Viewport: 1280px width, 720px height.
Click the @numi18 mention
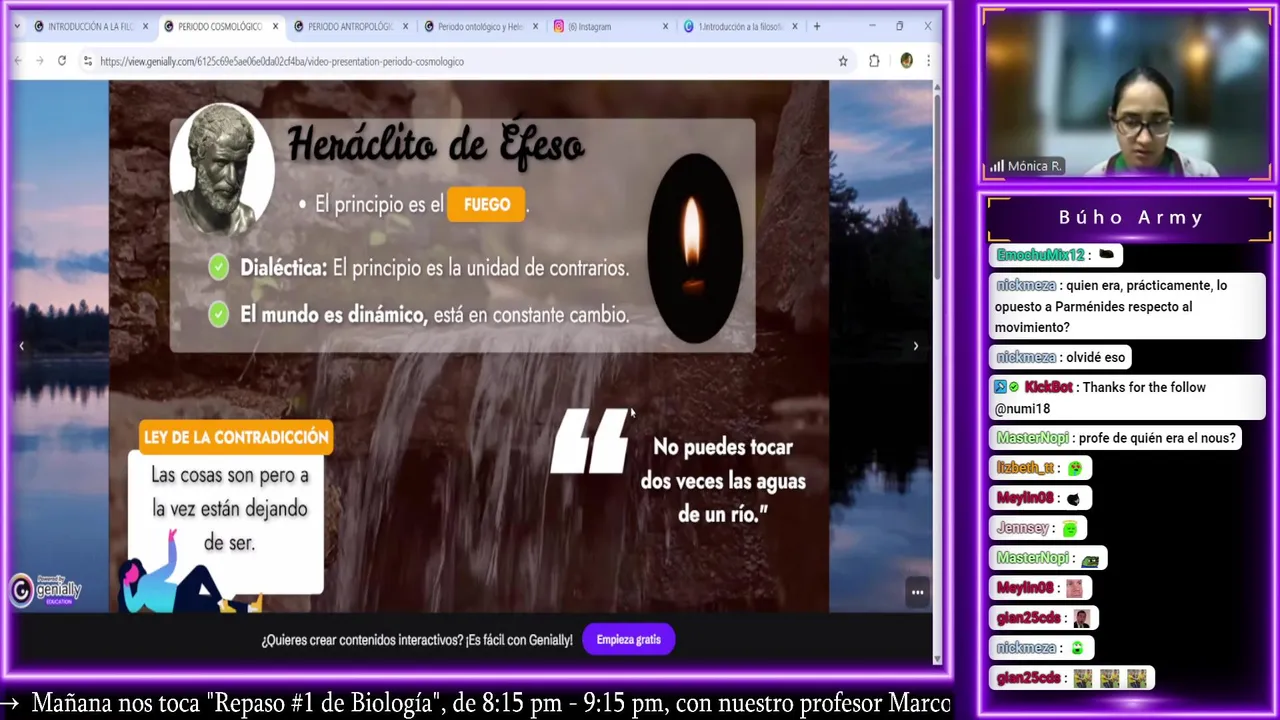click(1022, 408)
